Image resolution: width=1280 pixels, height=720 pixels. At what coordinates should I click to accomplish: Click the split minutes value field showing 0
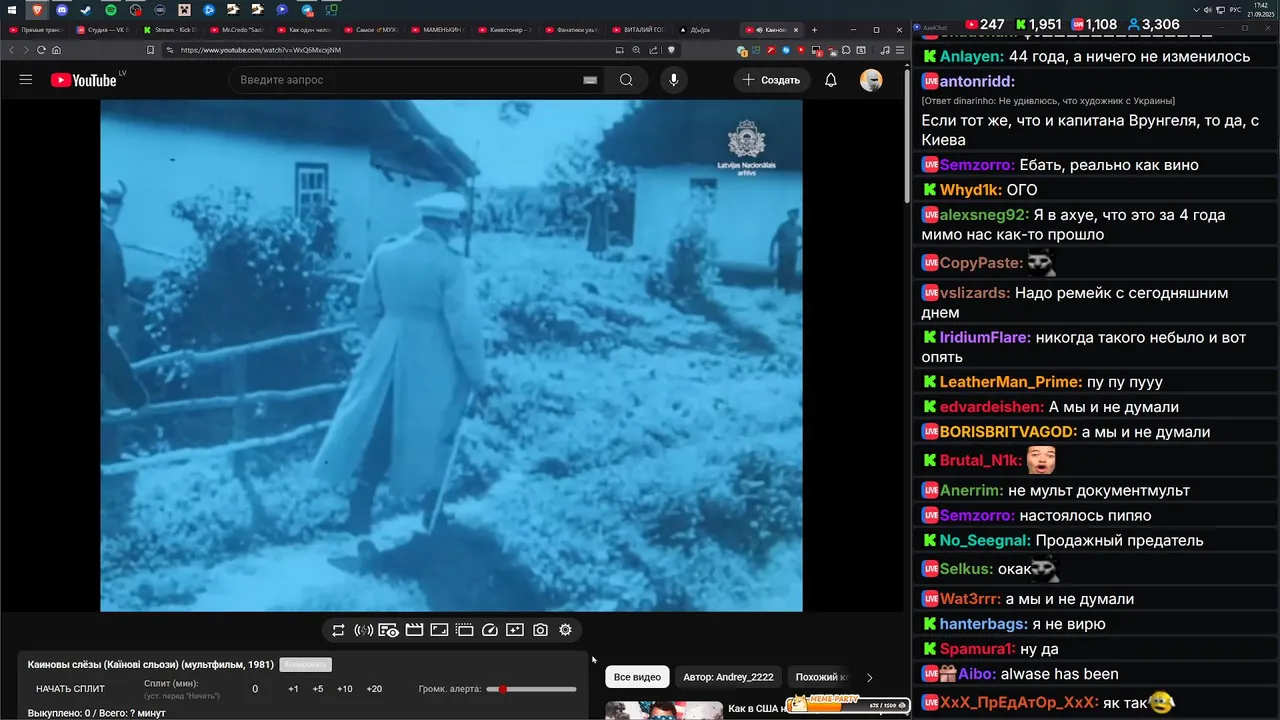pos(255,689)
